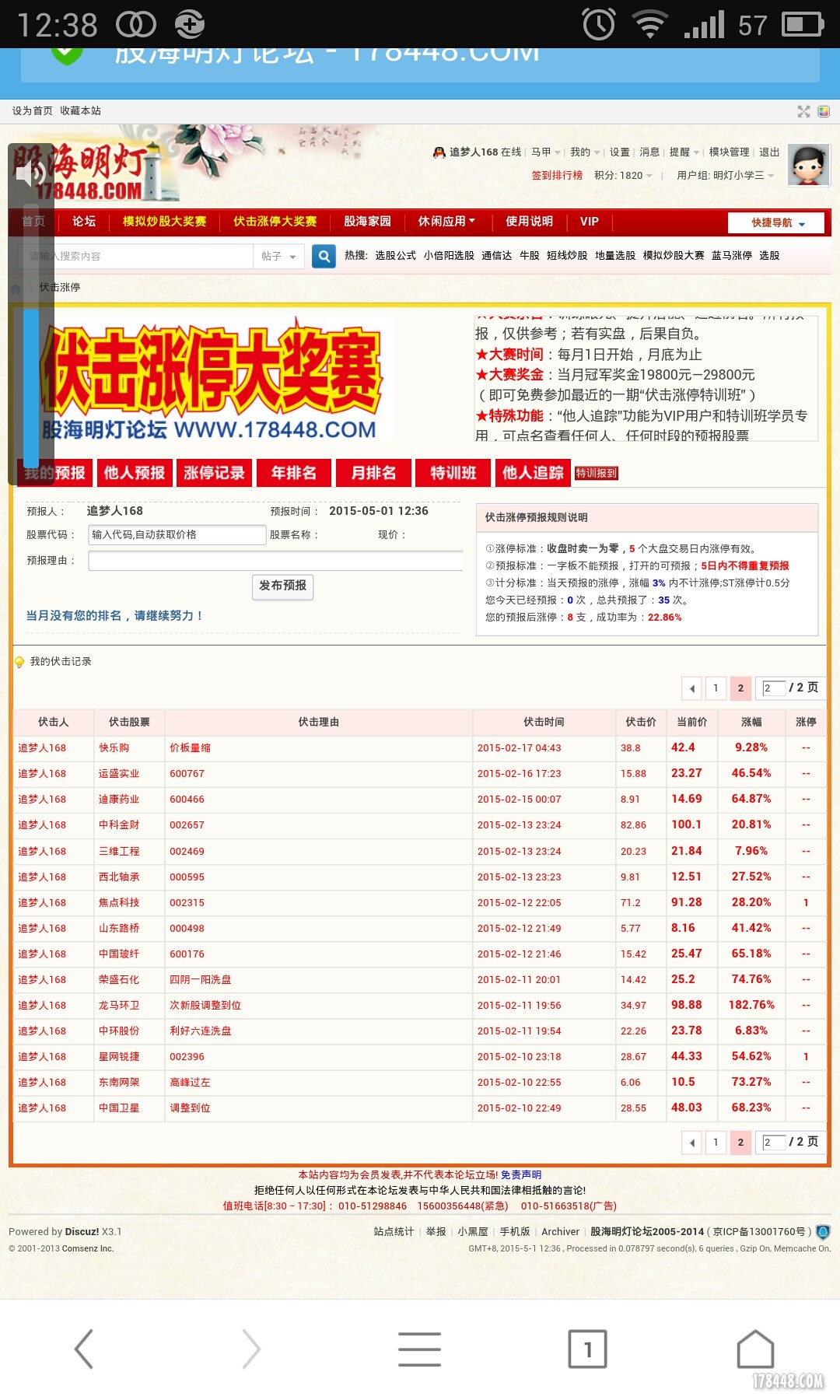The height and width of the screenshot is (1400, 840).
Task: Tap the volume speaker icon overlay
Action: point(31,174)
